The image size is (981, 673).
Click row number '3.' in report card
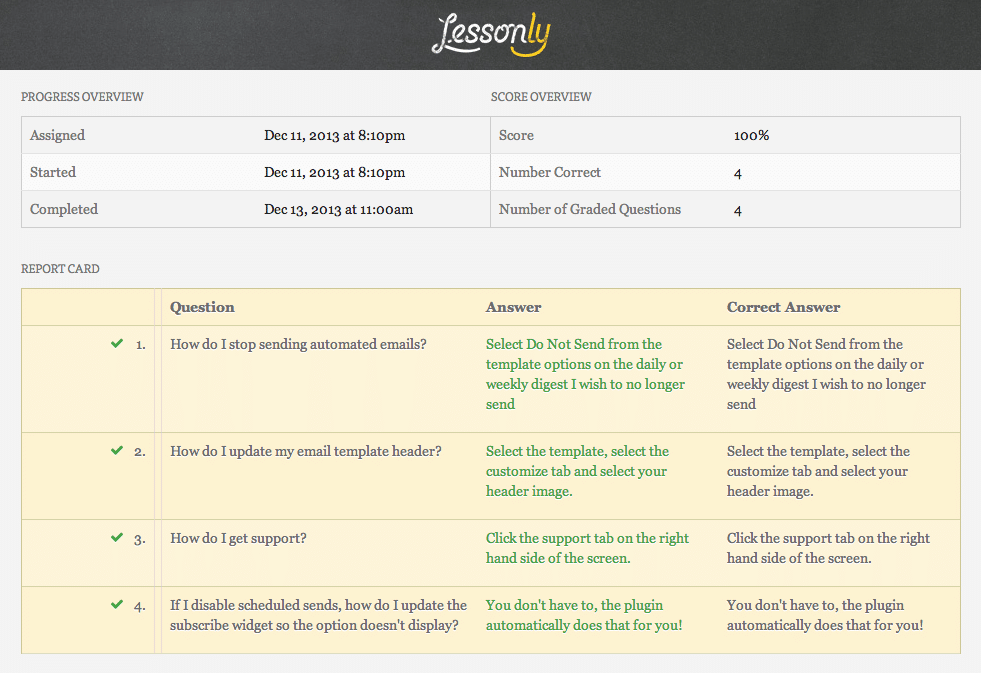click(x=140, y=539)
